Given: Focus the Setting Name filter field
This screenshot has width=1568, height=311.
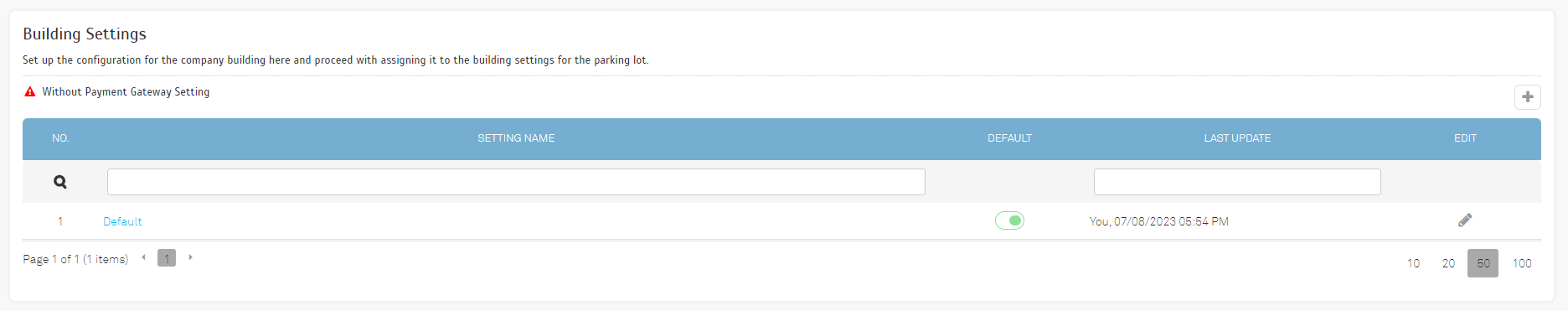Looking at the screenshot, I should coord(516,182).
